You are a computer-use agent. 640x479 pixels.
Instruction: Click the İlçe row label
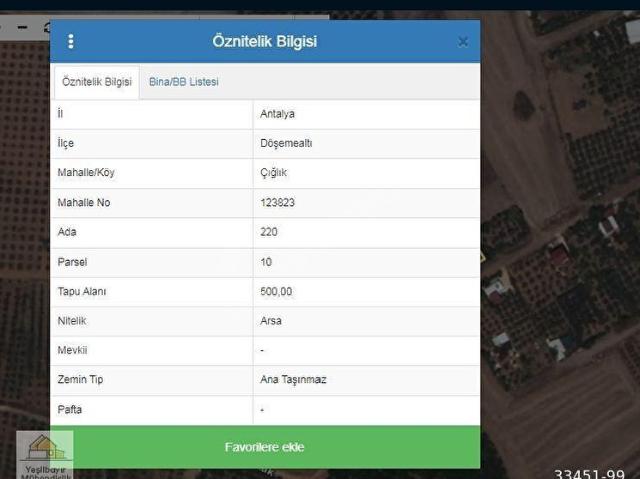[66, 143]
